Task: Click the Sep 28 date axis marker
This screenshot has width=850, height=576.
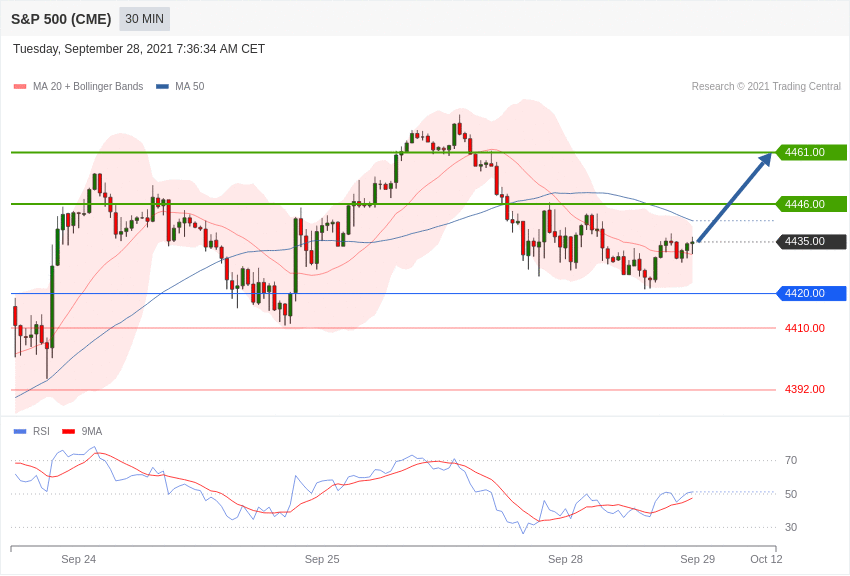Action: [565, 559]
